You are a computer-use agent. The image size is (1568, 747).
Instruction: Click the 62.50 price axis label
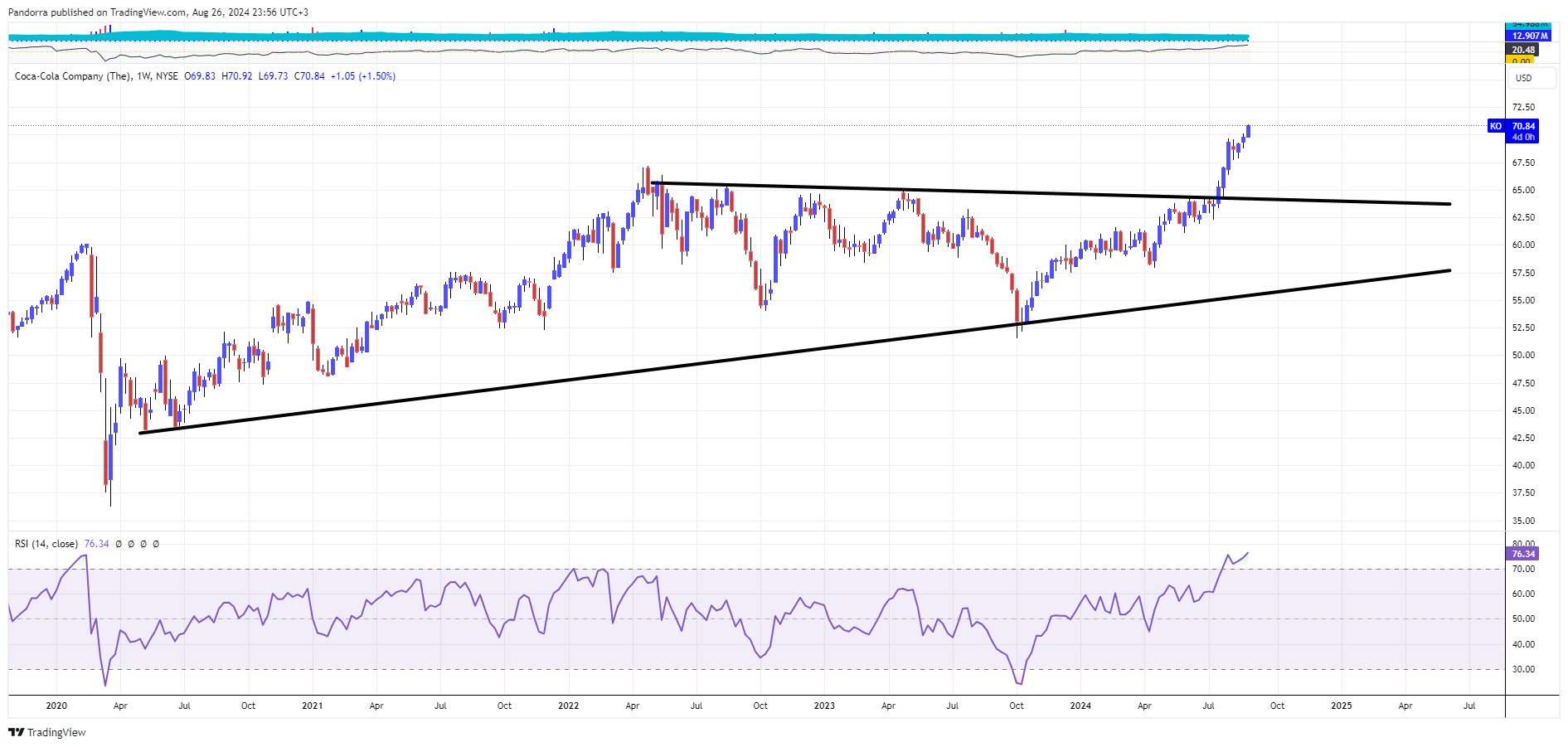pyautogui.click(x=1523, y=217)
